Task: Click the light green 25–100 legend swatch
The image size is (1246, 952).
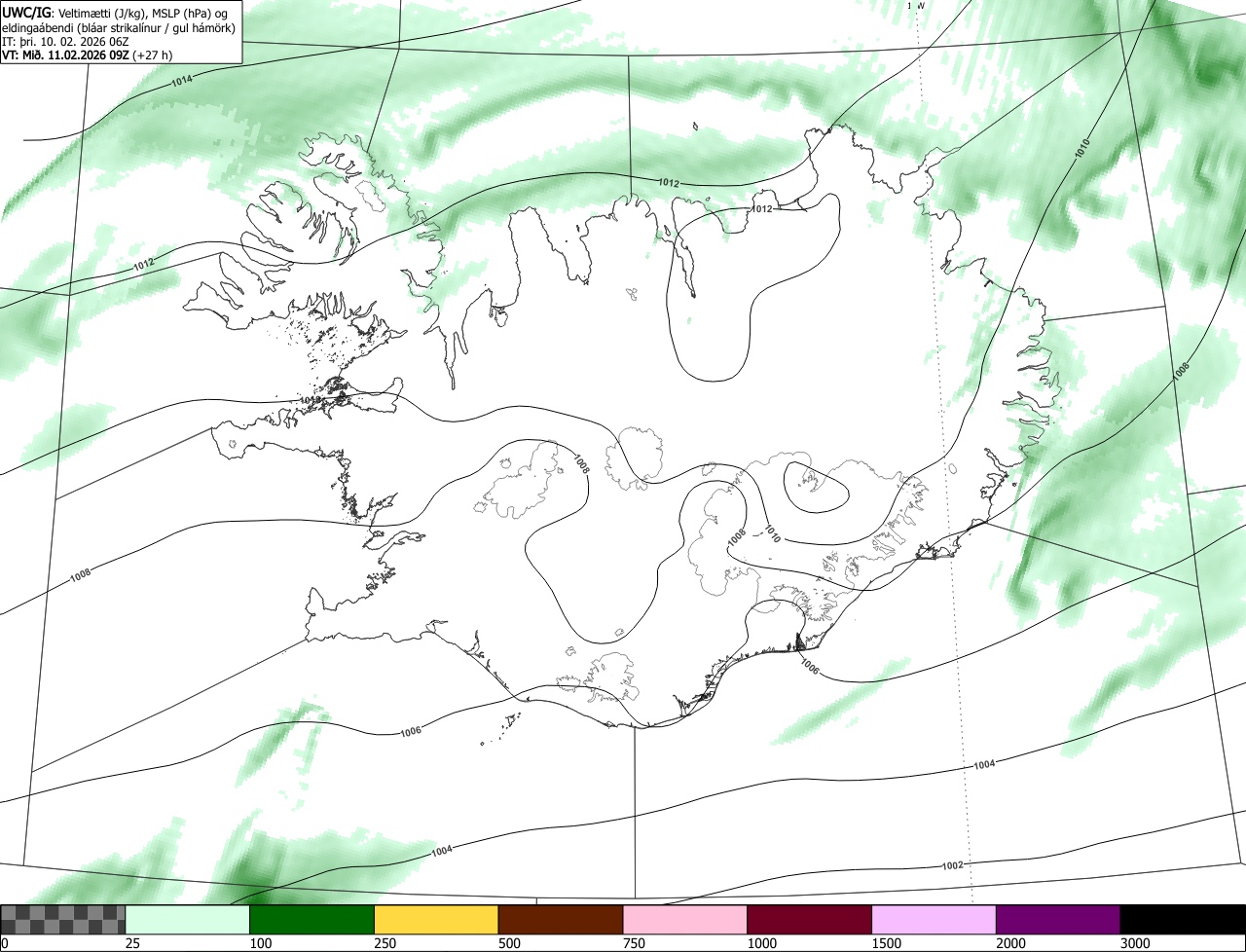Action: [x=188, y=919]
